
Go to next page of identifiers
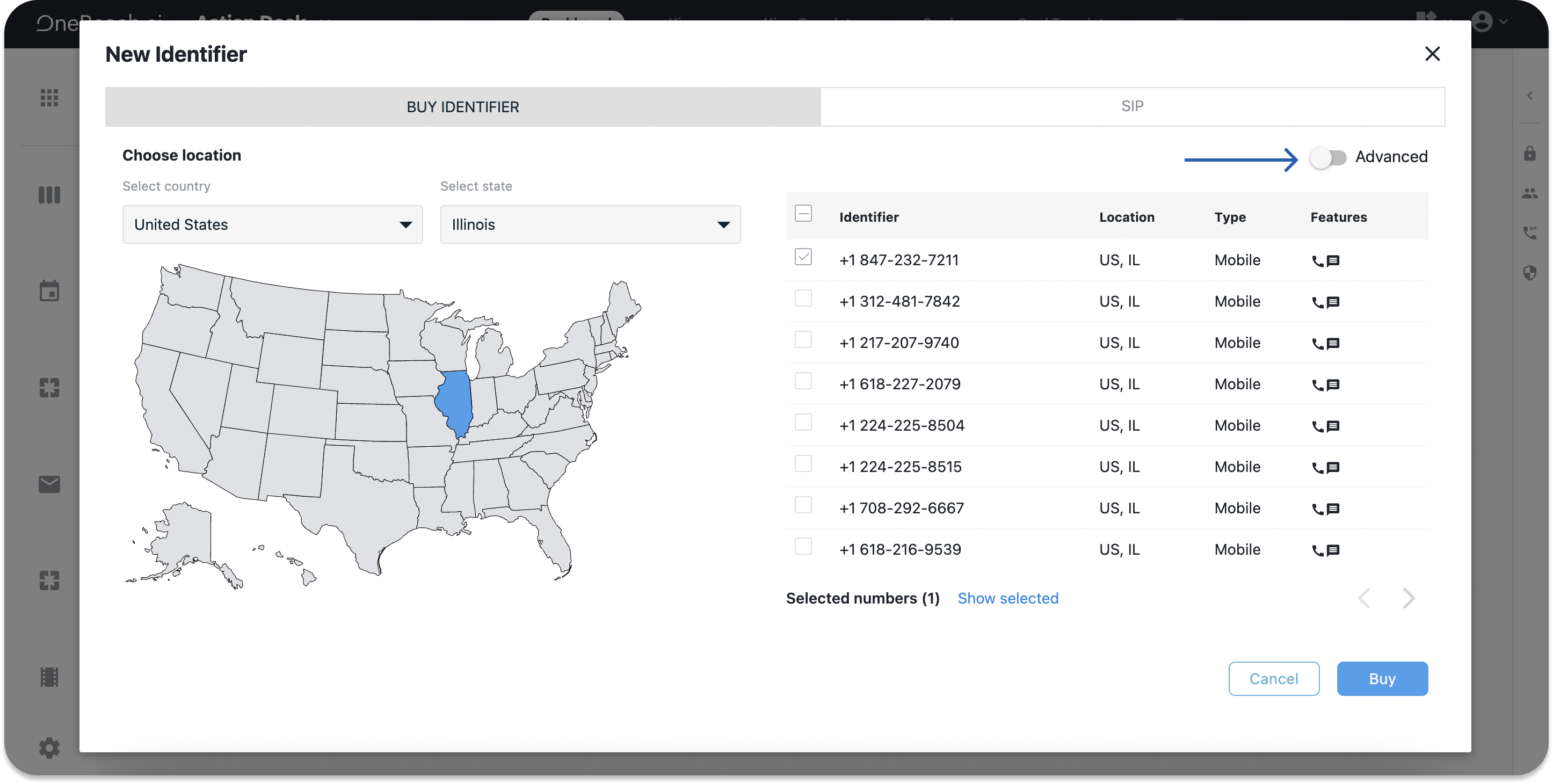pos(1409,598)
